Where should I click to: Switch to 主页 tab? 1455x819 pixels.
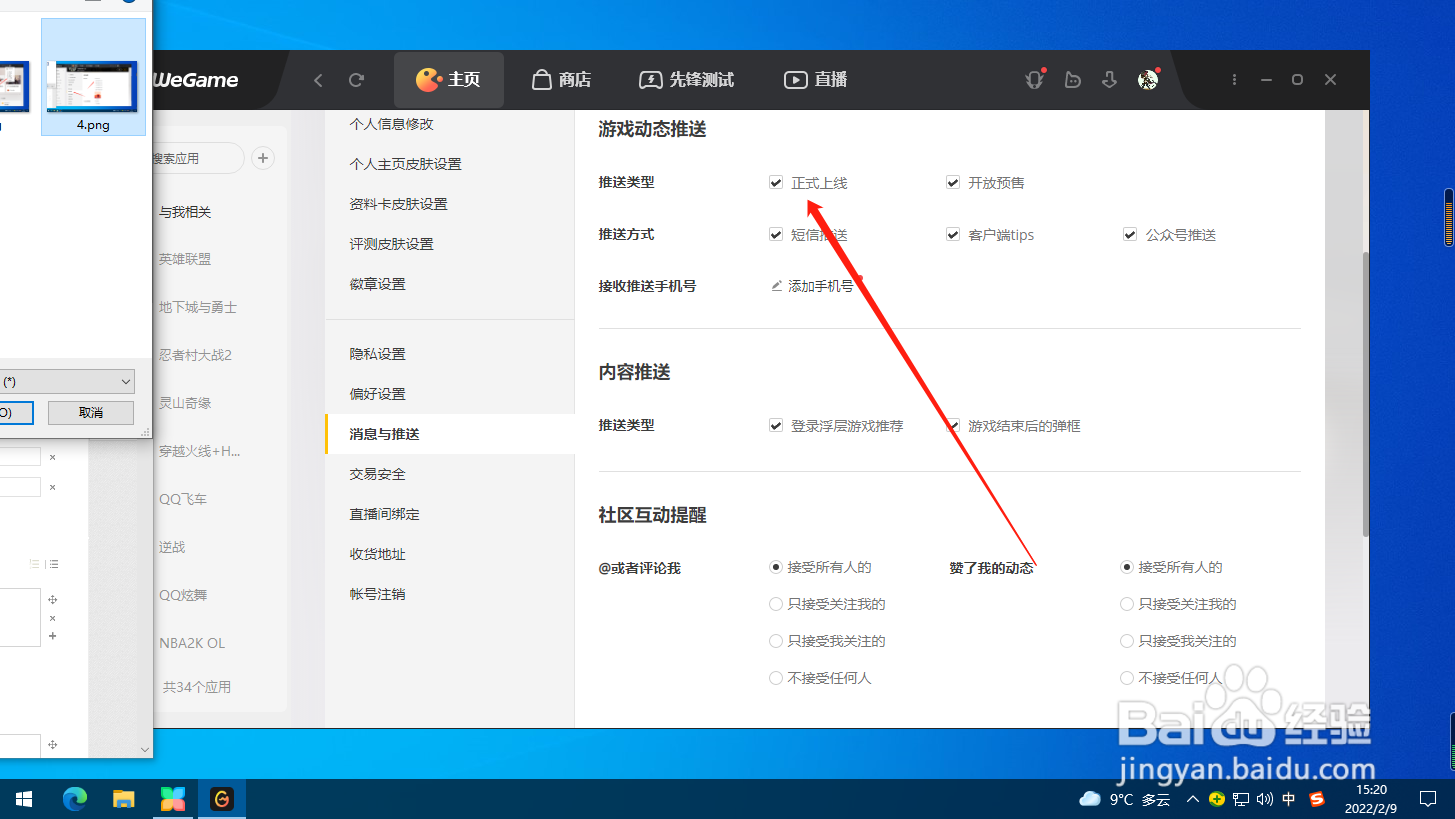[448, 80]
